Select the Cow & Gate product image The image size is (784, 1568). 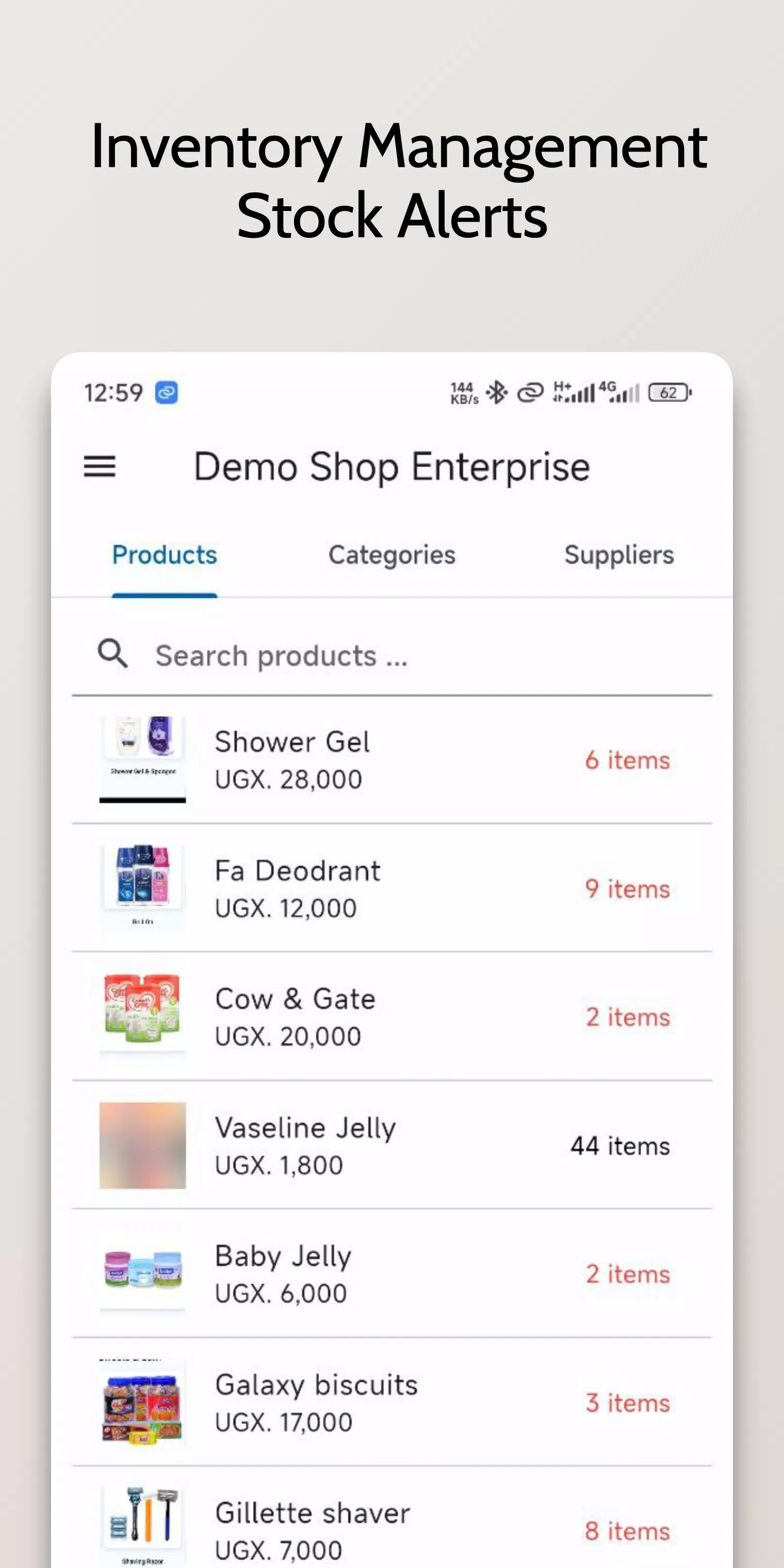click(142, 1016)
